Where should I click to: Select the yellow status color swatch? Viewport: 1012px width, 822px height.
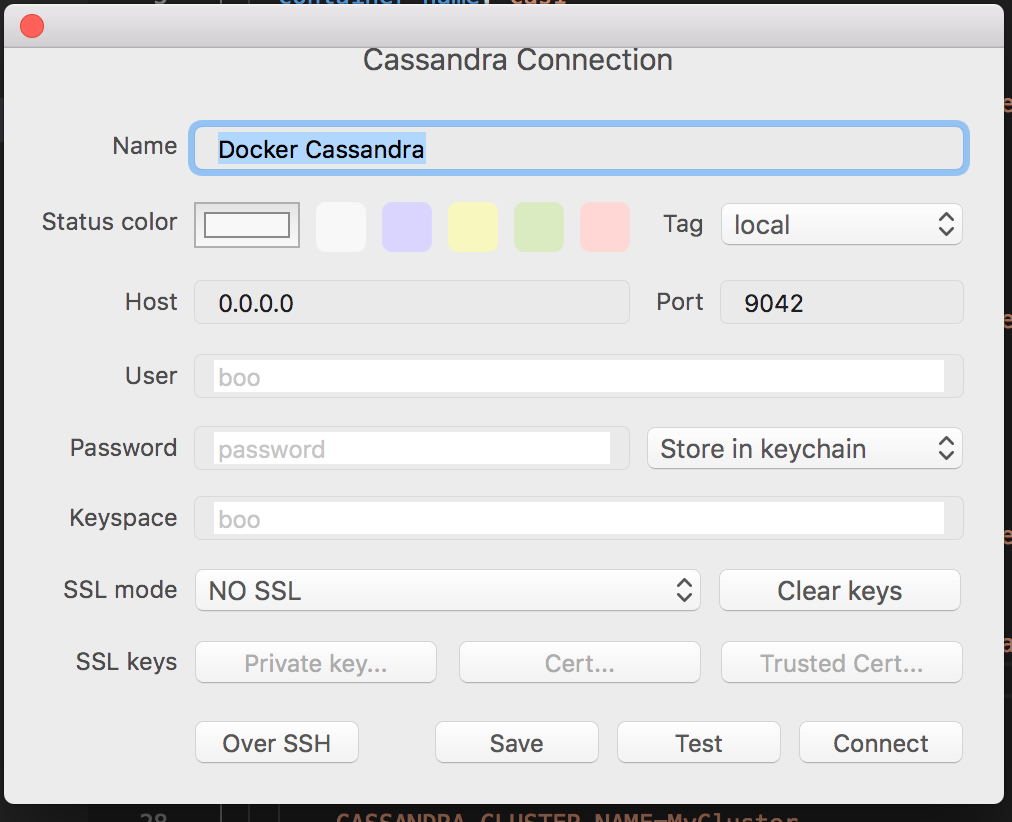[x=473, y=226]
